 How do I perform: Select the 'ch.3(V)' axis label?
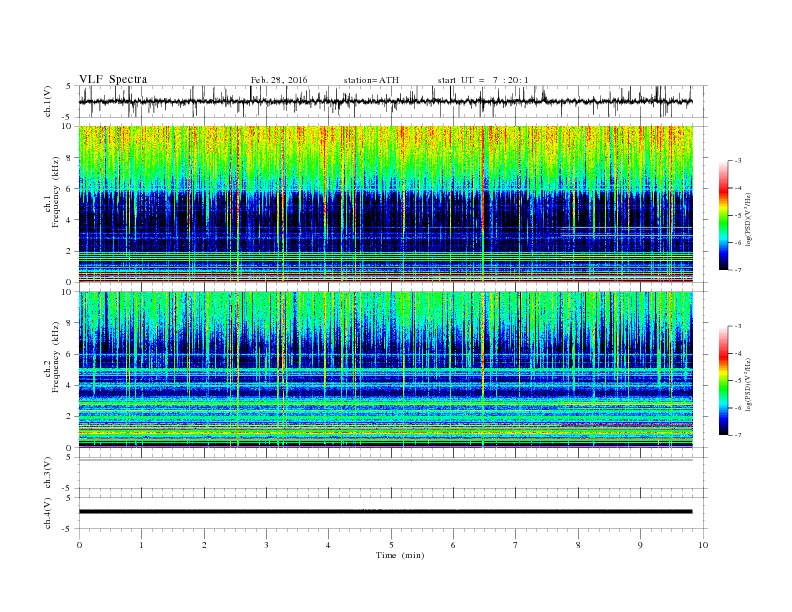pos(48,473)
